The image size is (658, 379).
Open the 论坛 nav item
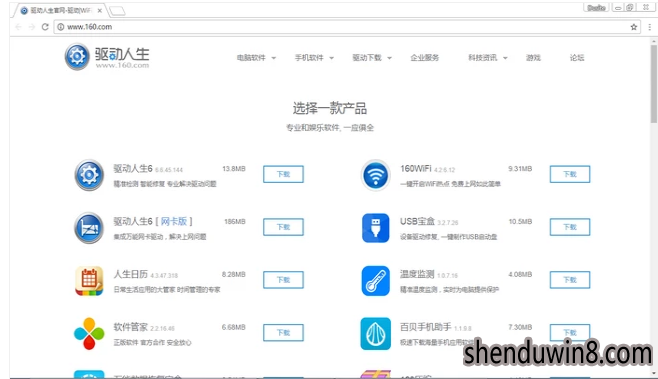tap(577, 58)
